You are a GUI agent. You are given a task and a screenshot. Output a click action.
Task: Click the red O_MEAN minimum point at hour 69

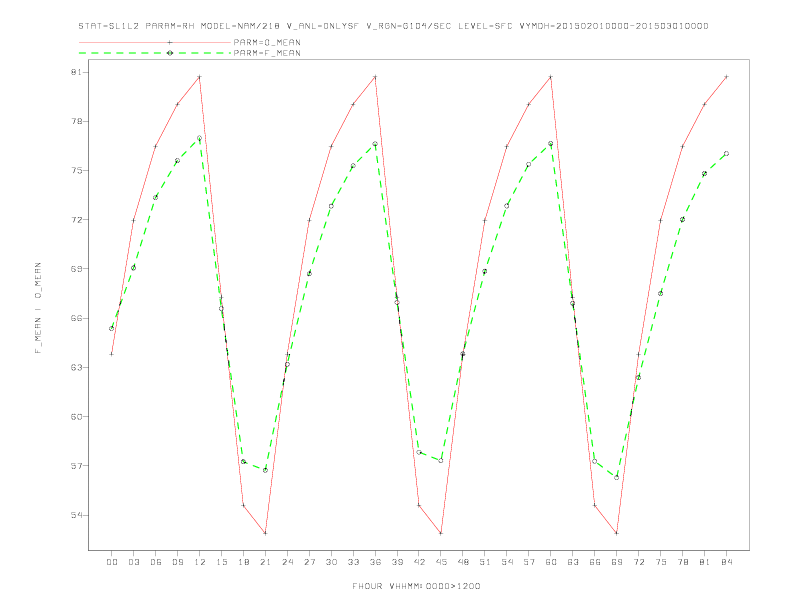(x=616, y=533)
